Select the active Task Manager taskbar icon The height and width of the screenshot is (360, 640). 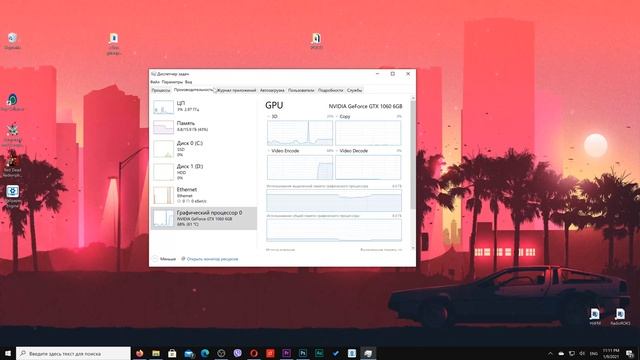click(x=368, y=353)
